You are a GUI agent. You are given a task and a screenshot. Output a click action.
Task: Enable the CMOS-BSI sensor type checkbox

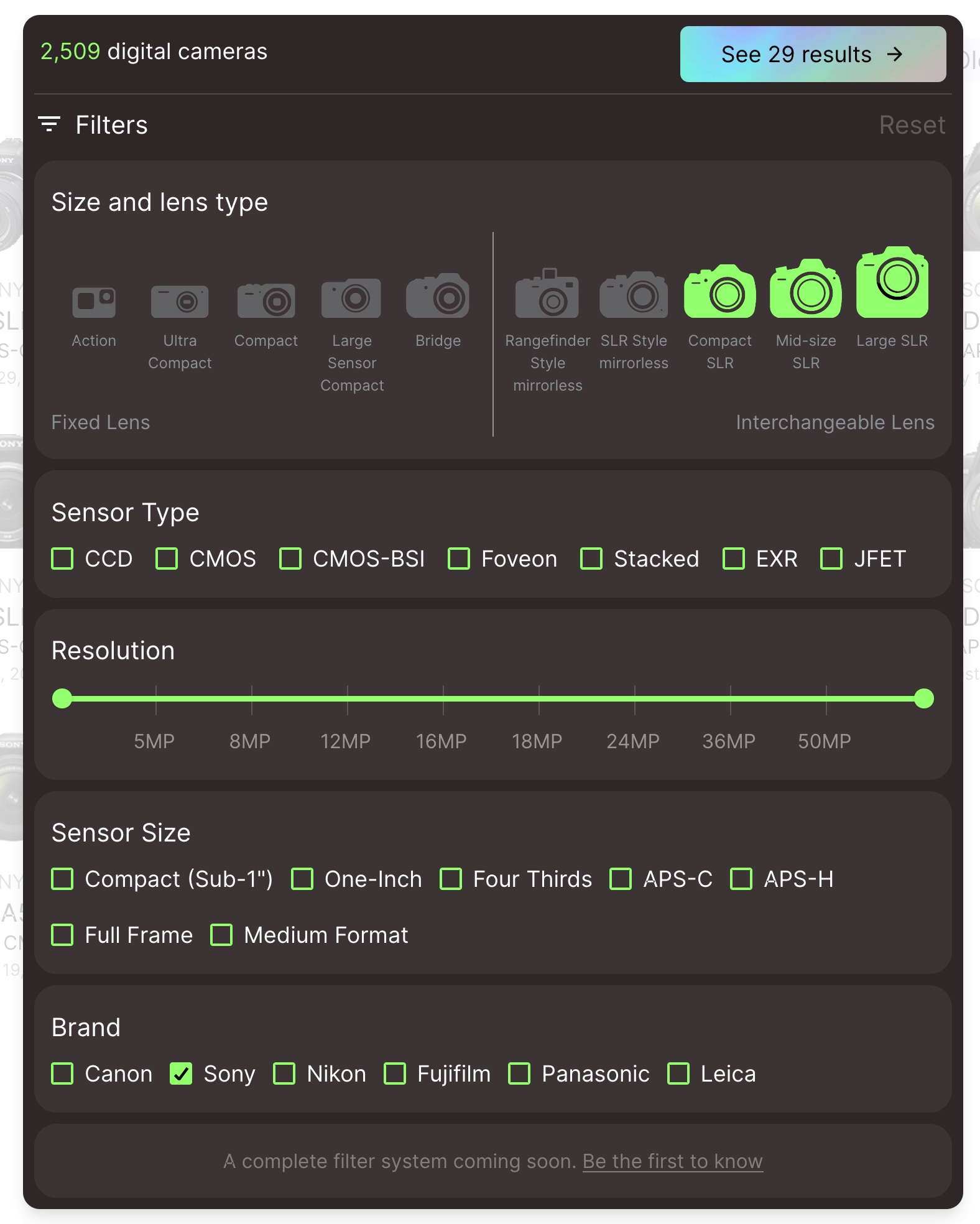(290, 559)
